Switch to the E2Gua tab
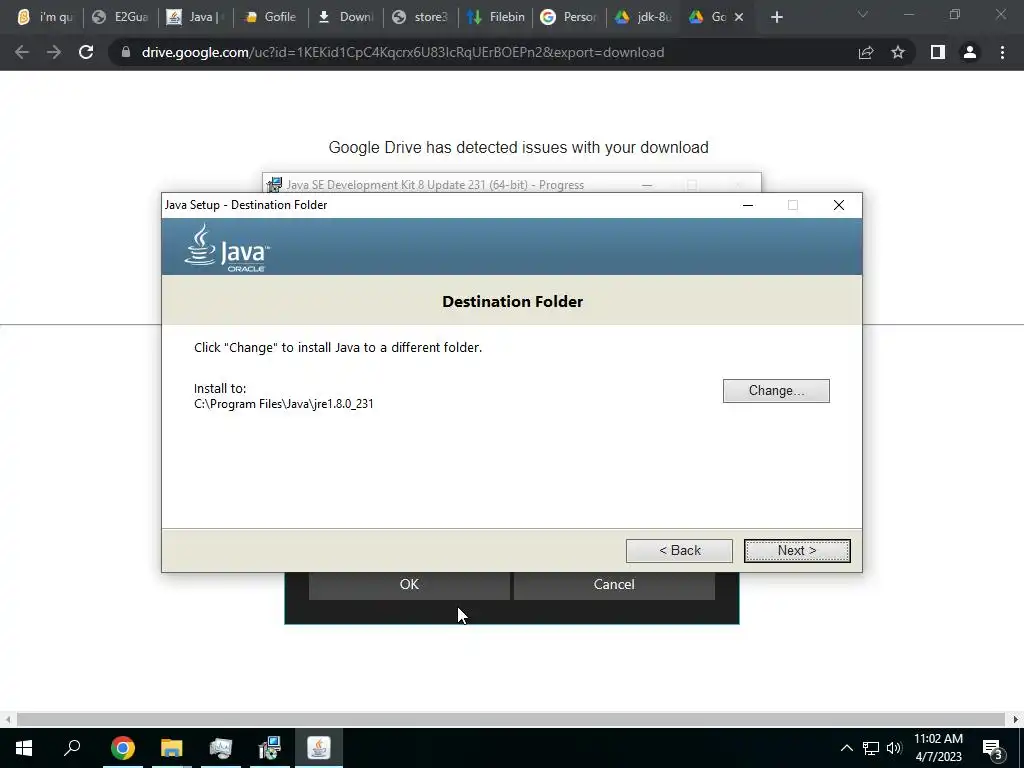Viewport: 1024px width, 768px height. [x=121, y=17]
